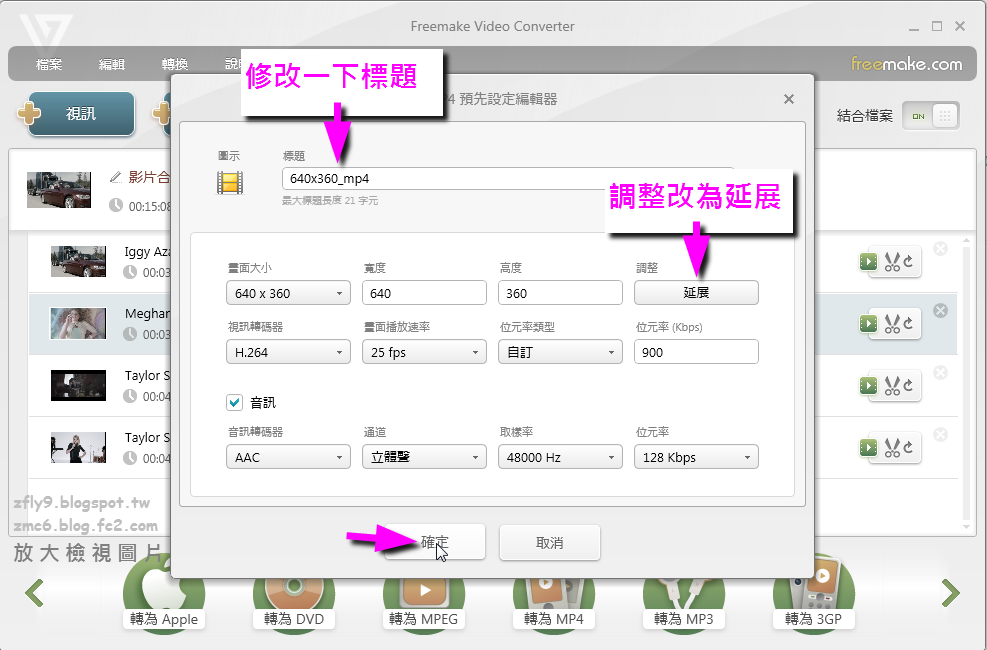Click the 位元率 field with 900
The image size is (987, 650).
(x=696, y=352)
